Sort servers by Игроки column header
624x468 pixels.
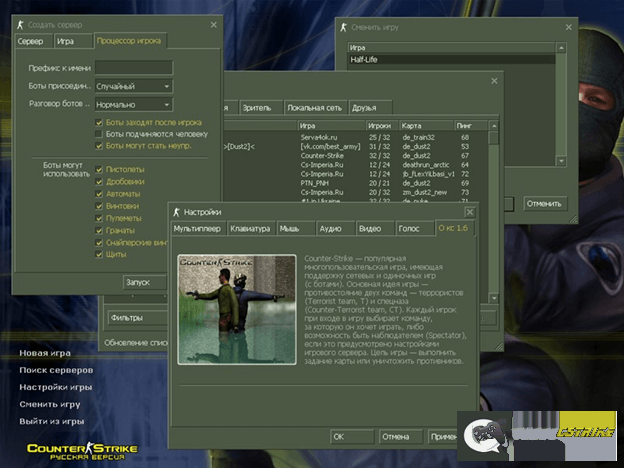382,126
